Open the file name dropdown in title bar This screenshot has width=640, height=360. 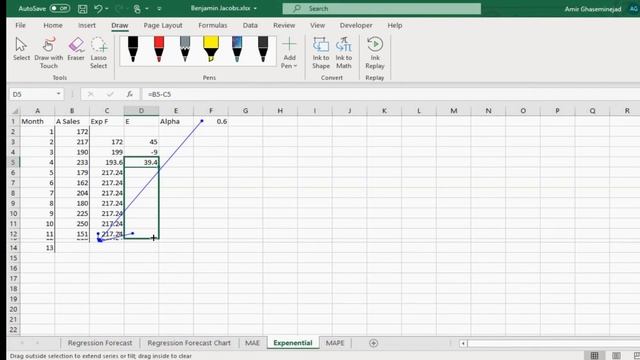(x=256, y=8)
